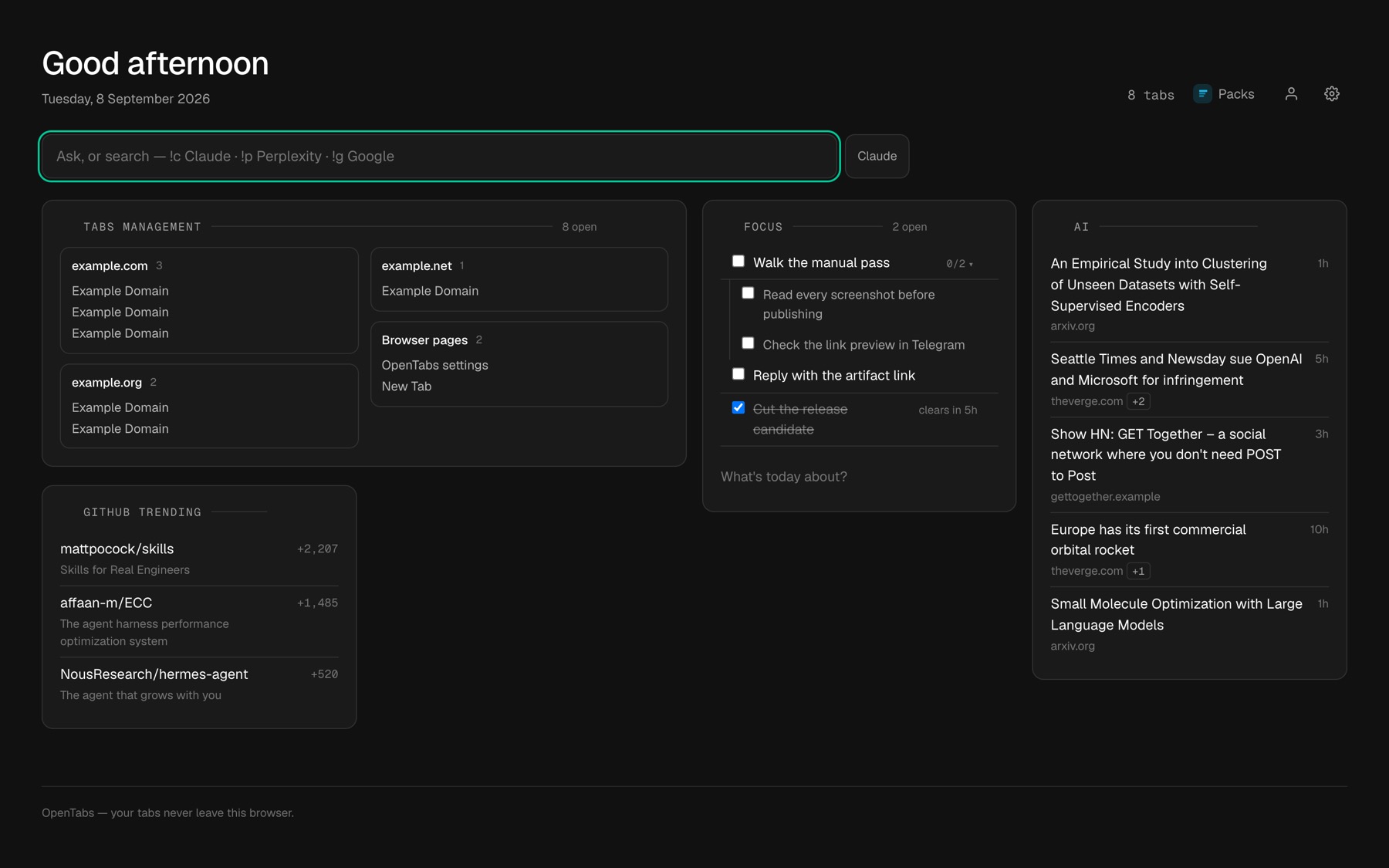Image resolution: width=1389 pixels, height=868 pixels.
Task: Check the 'Reply with the artifact link' checkbox
Action: point(738,374)
